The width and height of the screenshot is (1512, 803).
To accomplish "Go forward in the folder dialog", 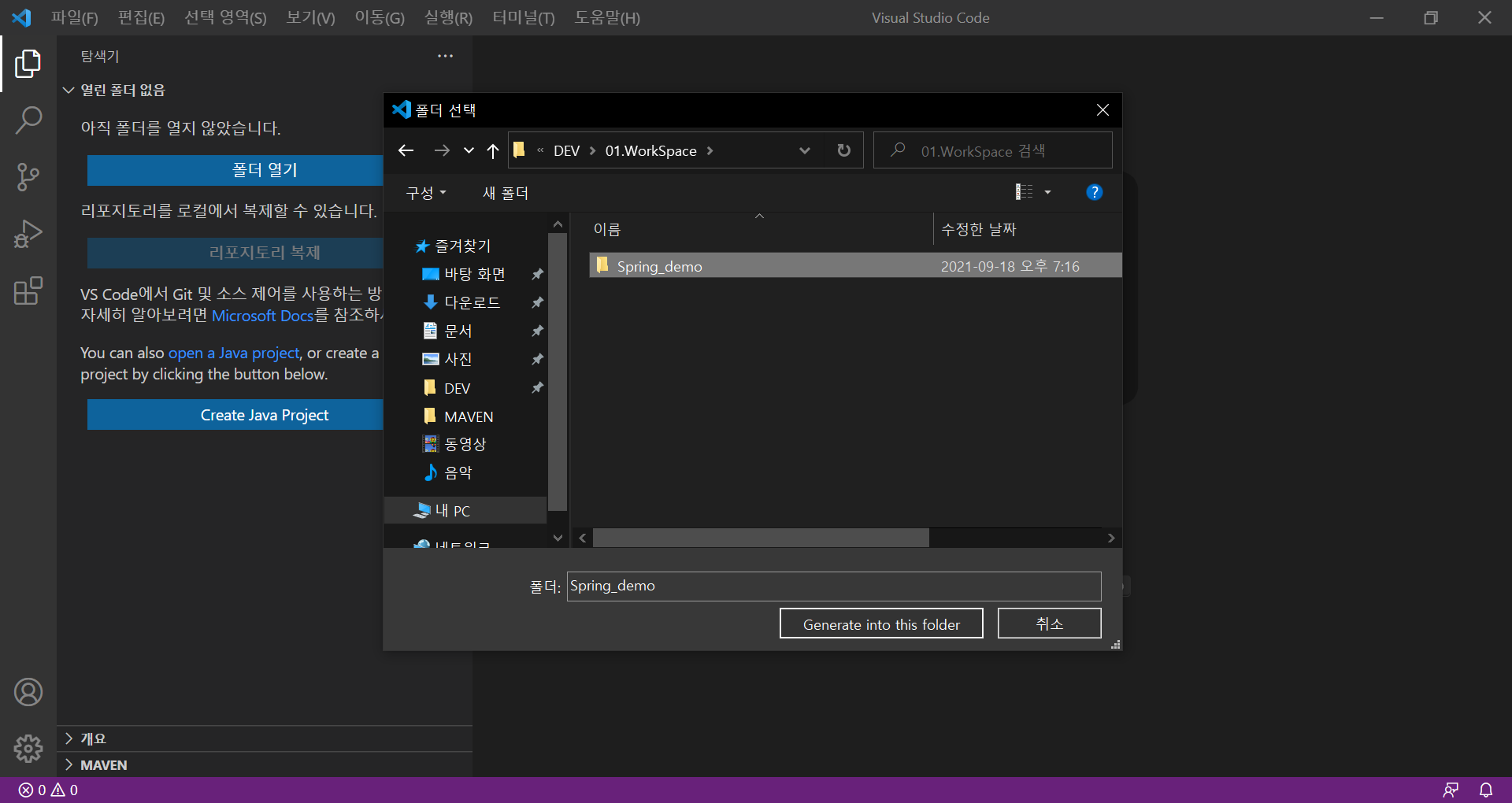I will pos(442,150).
